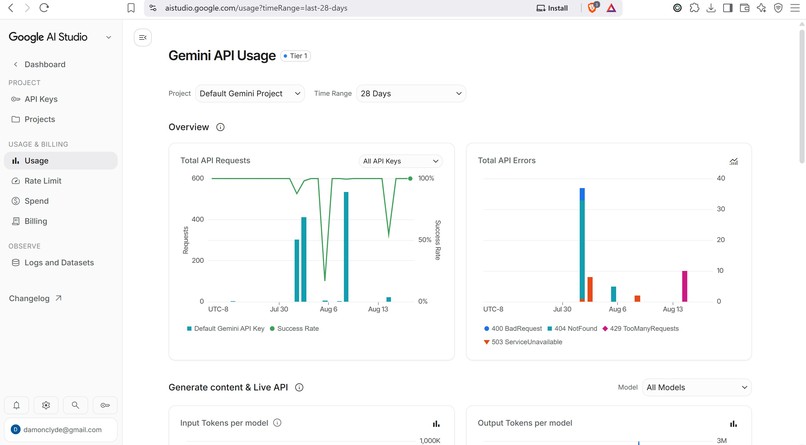
Task: Open Brave Wallet icon
Action: (x=744, y=8)
